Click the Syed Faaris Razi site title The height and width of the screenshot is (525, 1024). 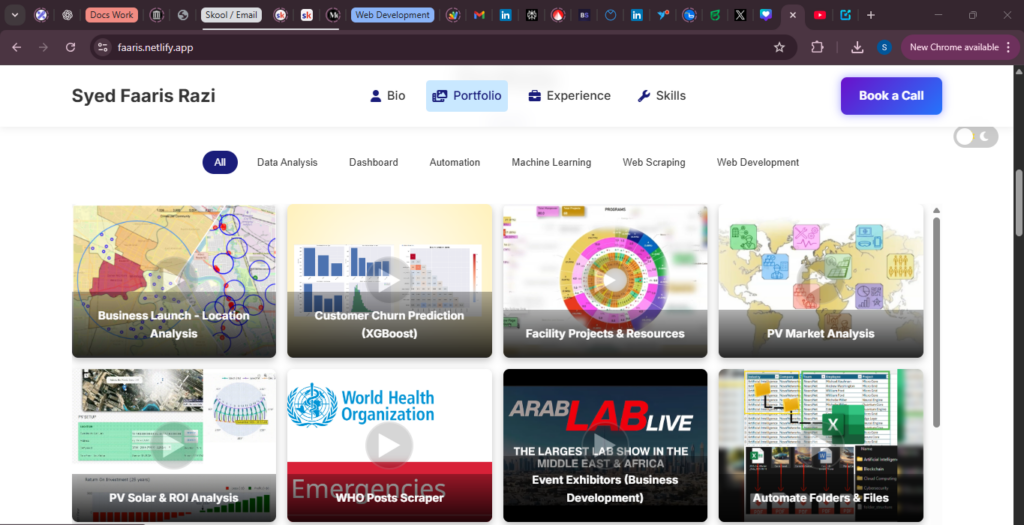(144, 96)
